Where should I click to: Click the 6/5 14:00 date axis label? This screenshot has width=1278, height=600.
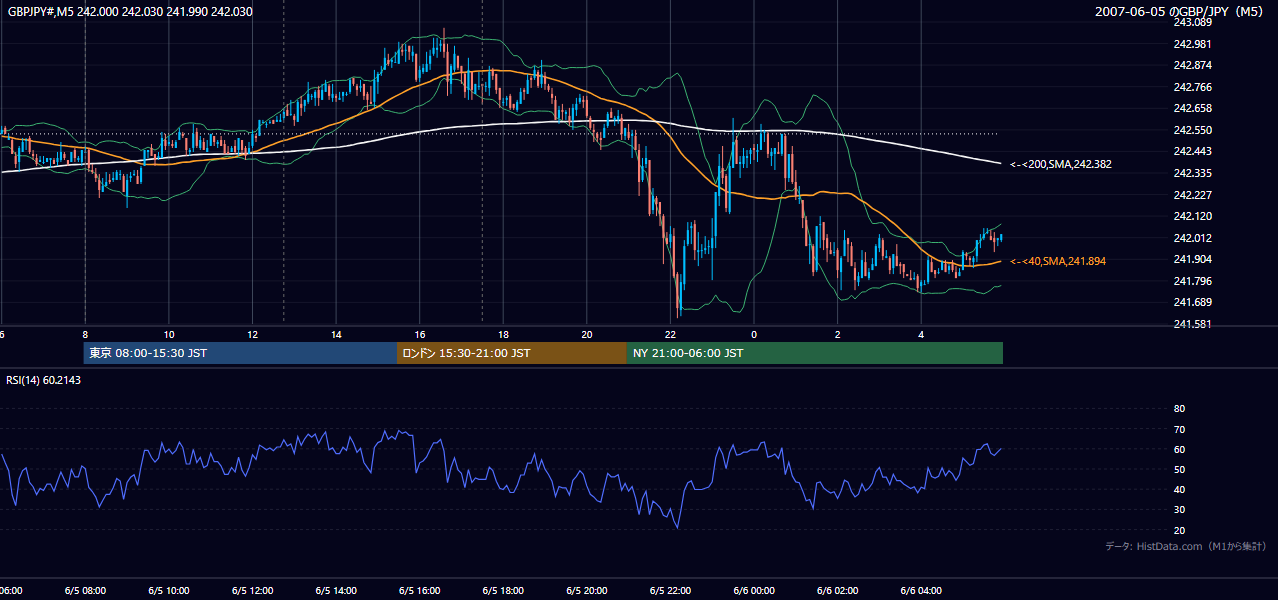336,591
